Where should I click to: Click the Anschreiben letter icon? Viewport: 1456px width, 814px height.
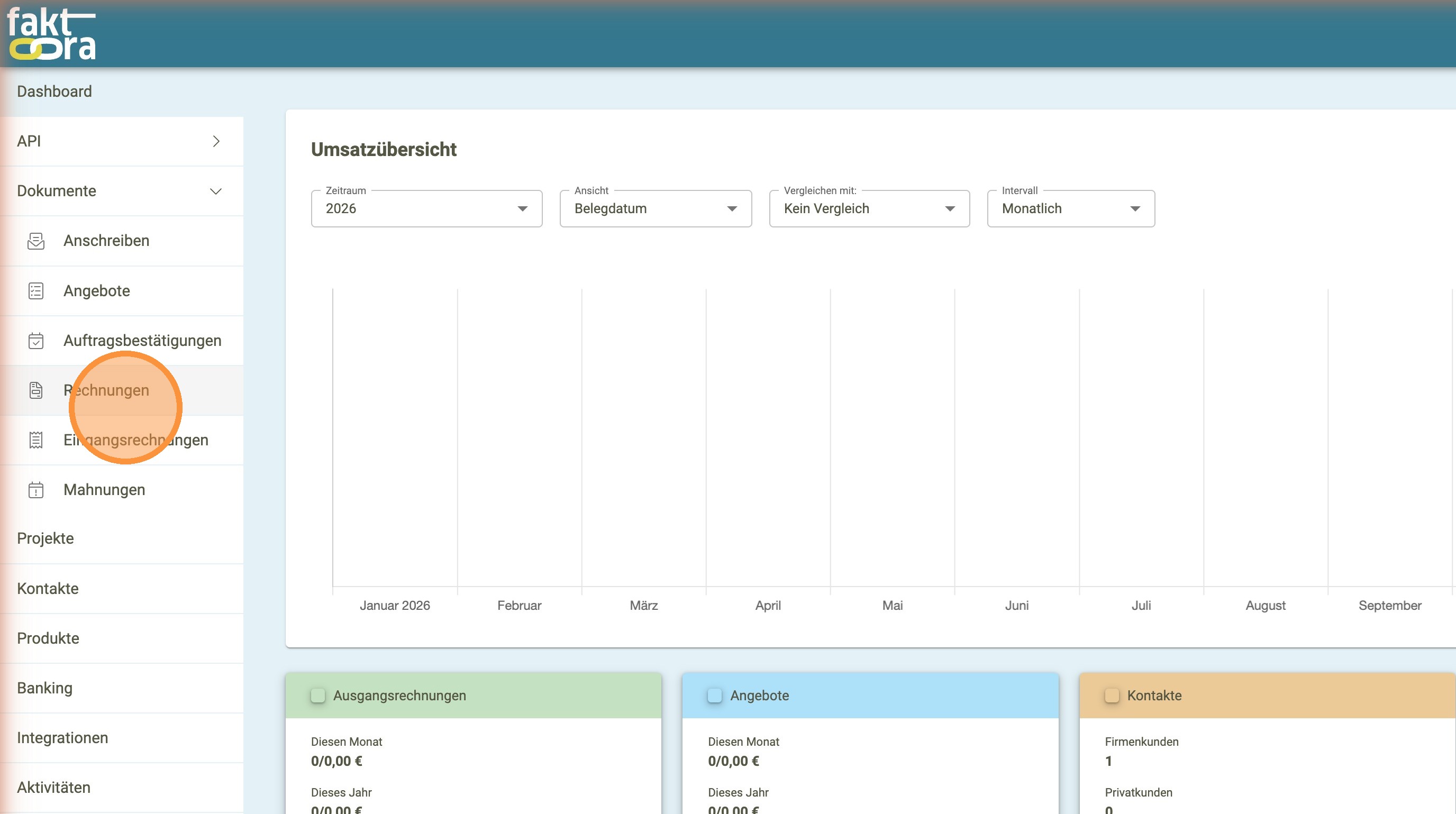(x=35, y=241)
